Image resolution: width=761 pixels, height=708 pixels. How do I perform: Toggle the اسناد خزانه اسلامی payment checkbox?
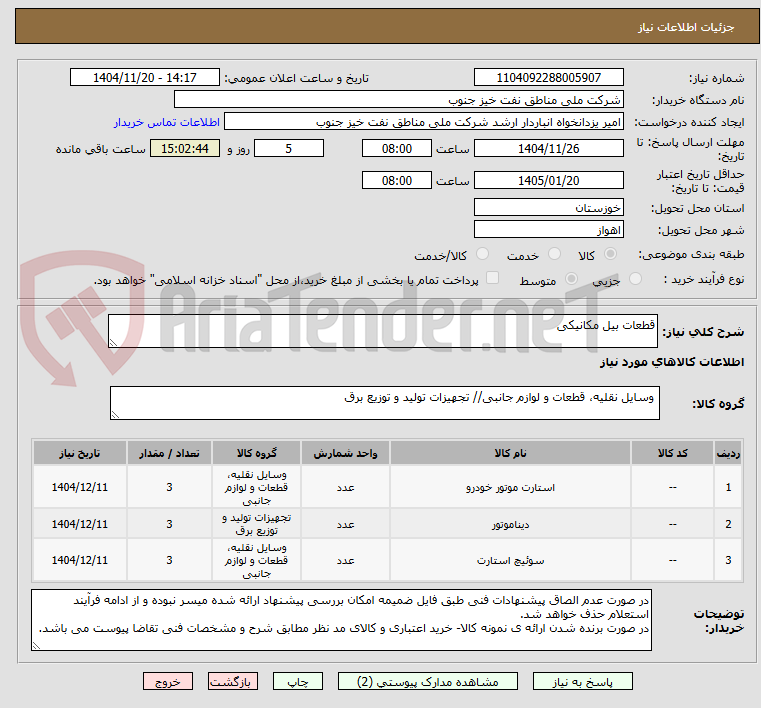(x=493, y=278)
